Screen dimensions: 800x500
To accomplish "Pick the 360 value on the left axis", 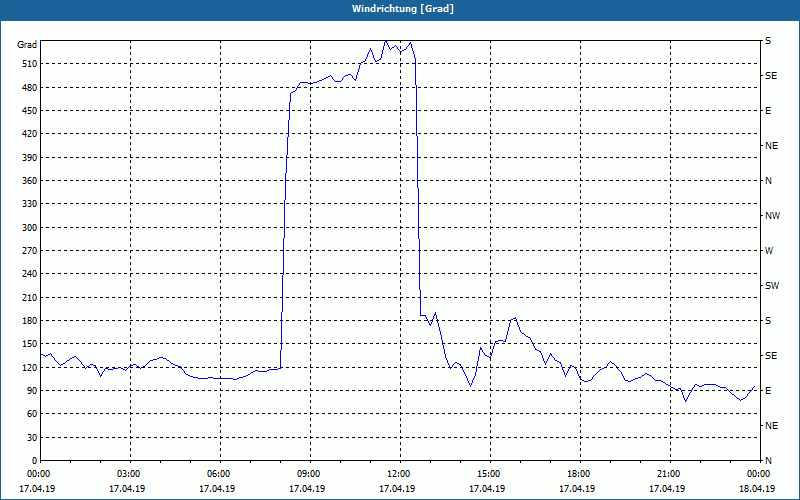I will 29,181.
